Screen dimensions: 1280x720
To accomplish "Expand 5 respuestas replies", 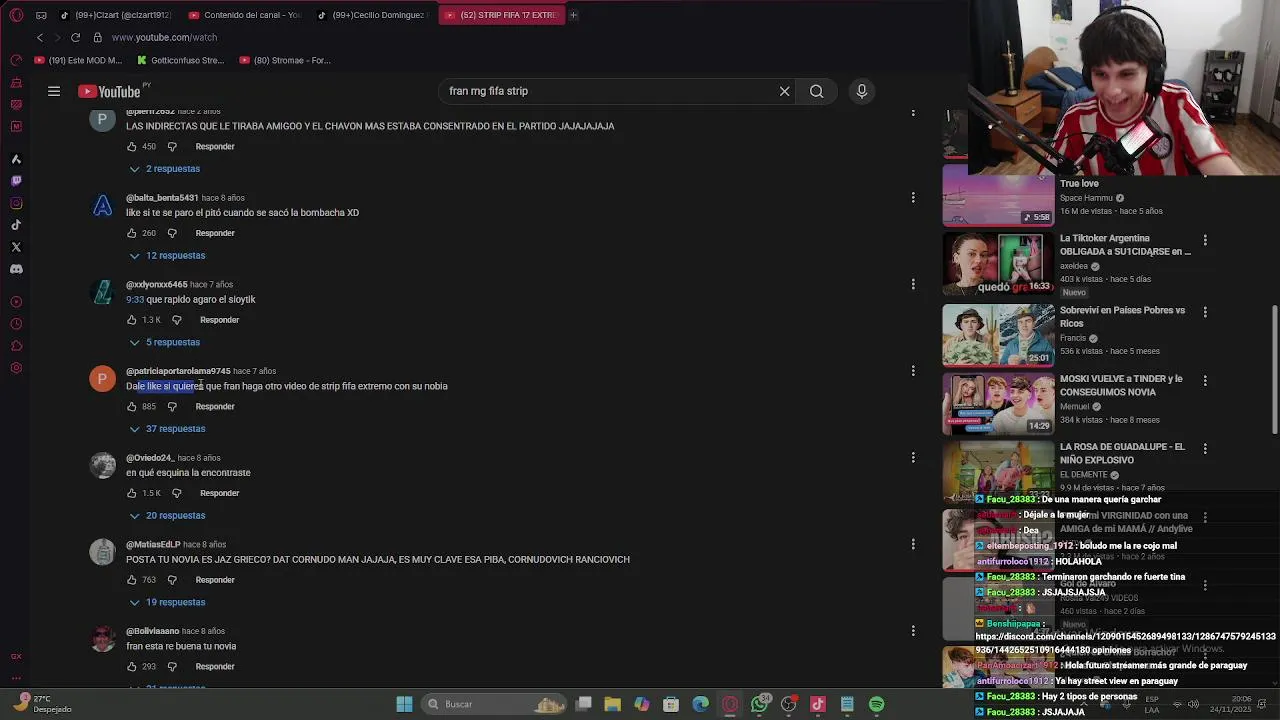I will click(164, 342).
